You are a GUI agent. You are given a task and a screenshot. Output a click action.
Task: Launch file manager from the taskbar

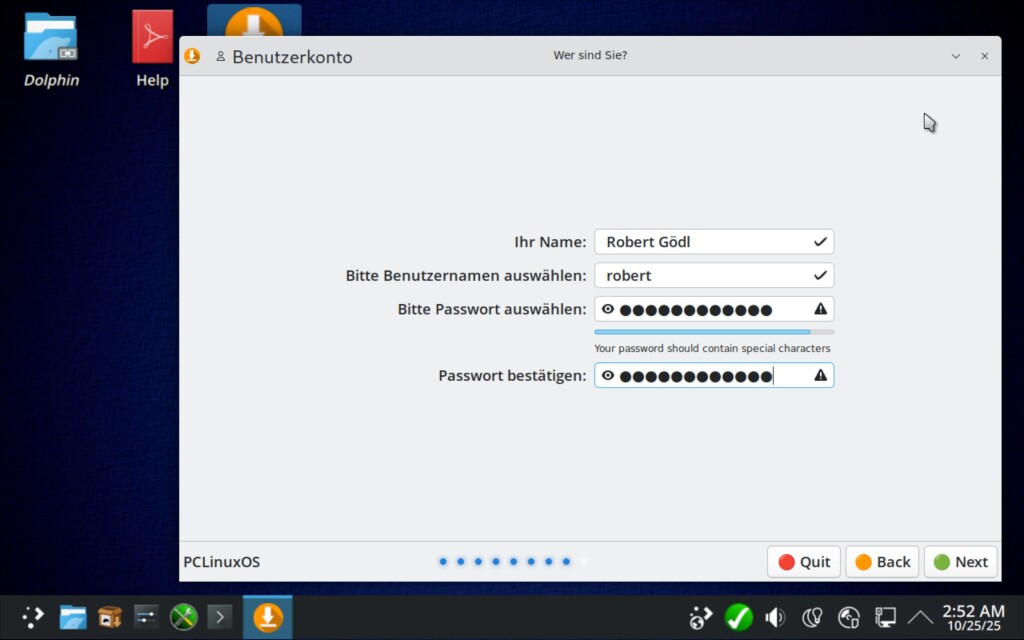[x=72, y=617]
